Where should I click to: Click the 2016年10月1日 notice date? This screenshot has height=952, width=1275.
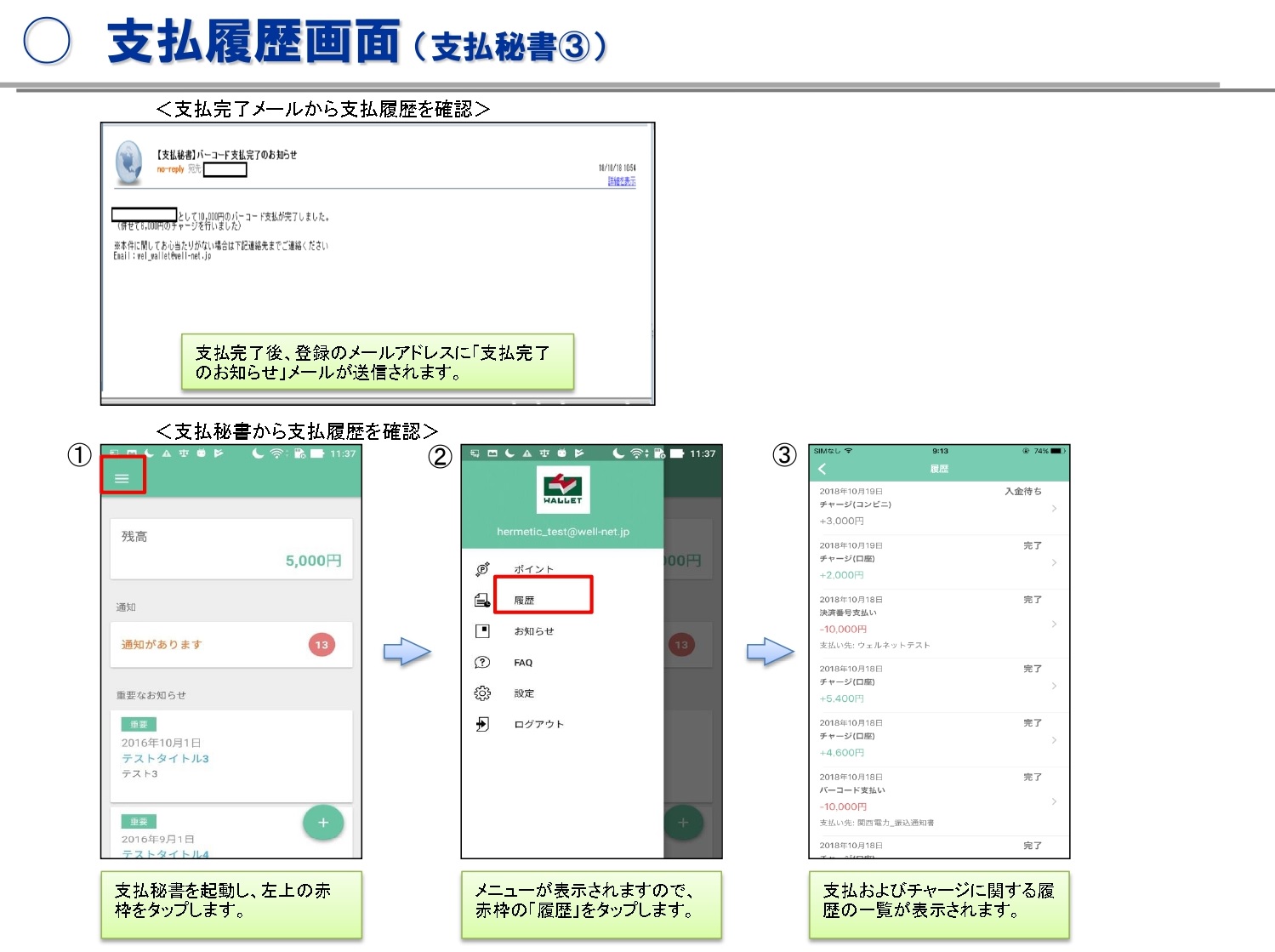162,743
